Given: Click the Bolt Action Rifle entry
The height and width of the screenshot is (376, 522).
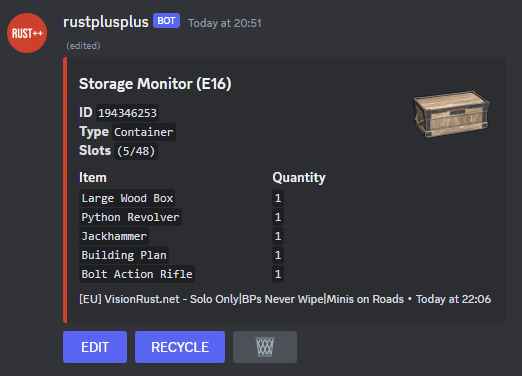Looking at the screenshot, I should click(137, 274).
